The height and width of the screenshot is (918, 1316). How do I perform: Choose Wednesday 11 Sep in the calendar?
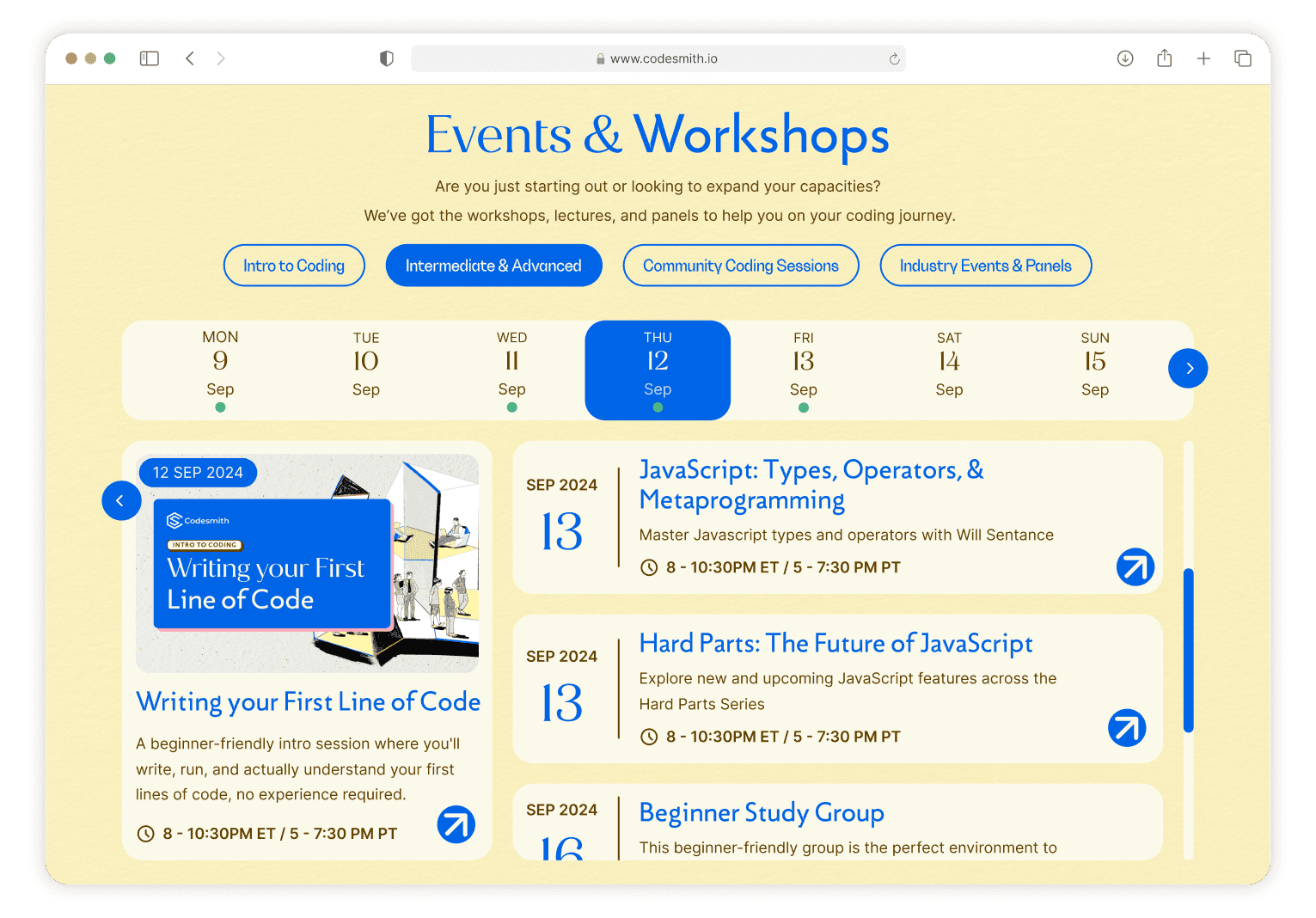click(x=512, y=370)
